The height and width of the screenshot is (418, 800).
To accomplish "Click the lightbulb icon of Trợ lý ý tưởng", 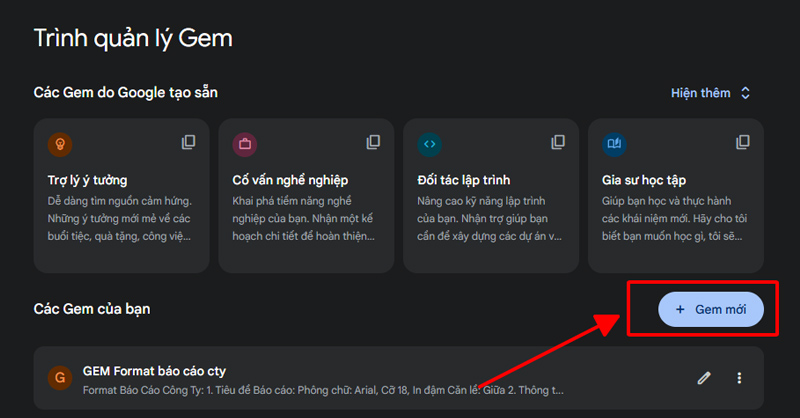I will point(60,144).
